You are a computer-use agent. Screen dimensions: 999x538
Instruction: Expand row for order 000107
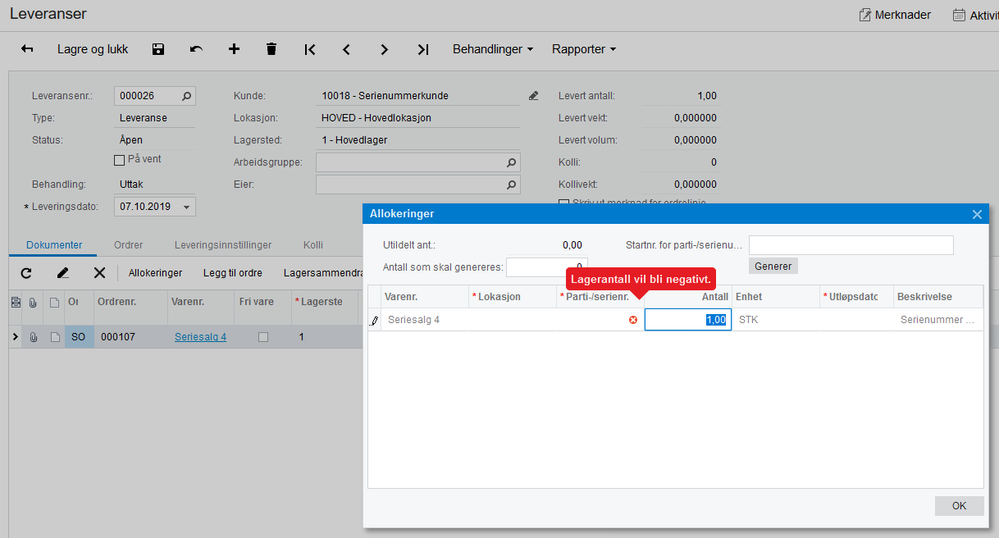15,337
